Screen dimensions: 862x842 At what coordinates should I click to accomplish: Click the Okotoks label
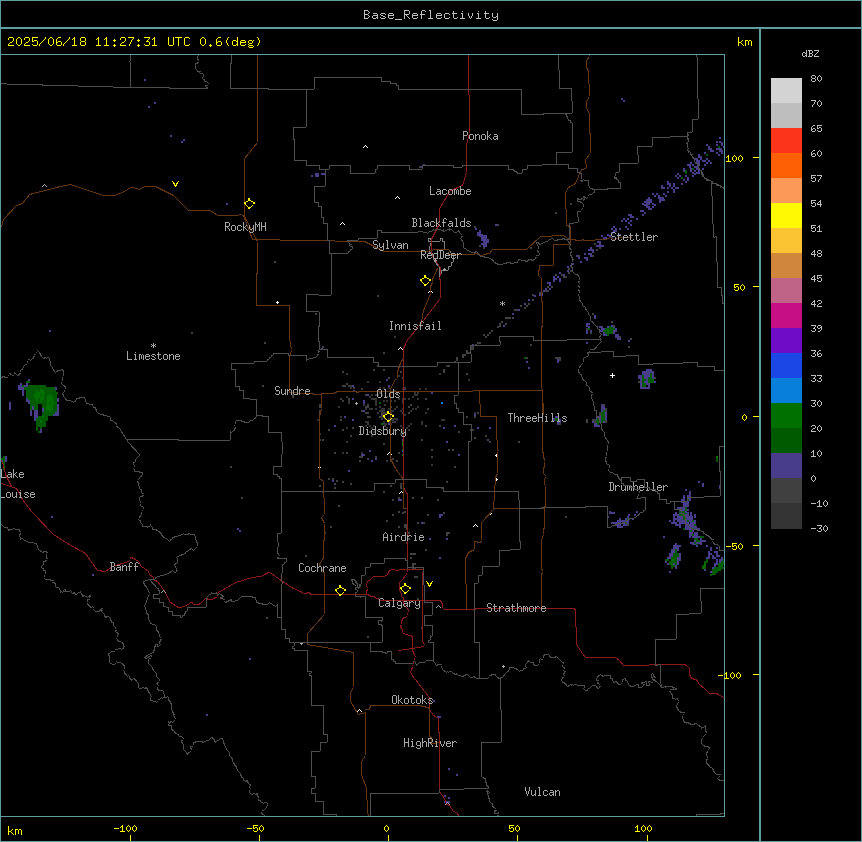(x=412, y=700)
